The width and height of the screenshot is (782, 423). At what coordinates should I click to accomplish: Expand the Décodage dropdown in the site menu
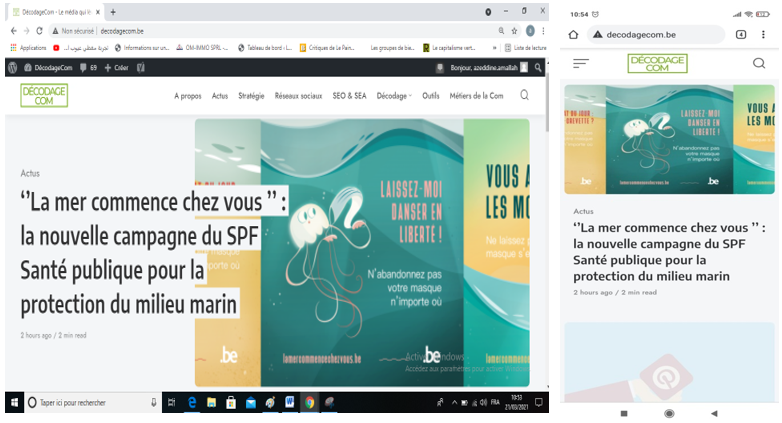point(394,96)
